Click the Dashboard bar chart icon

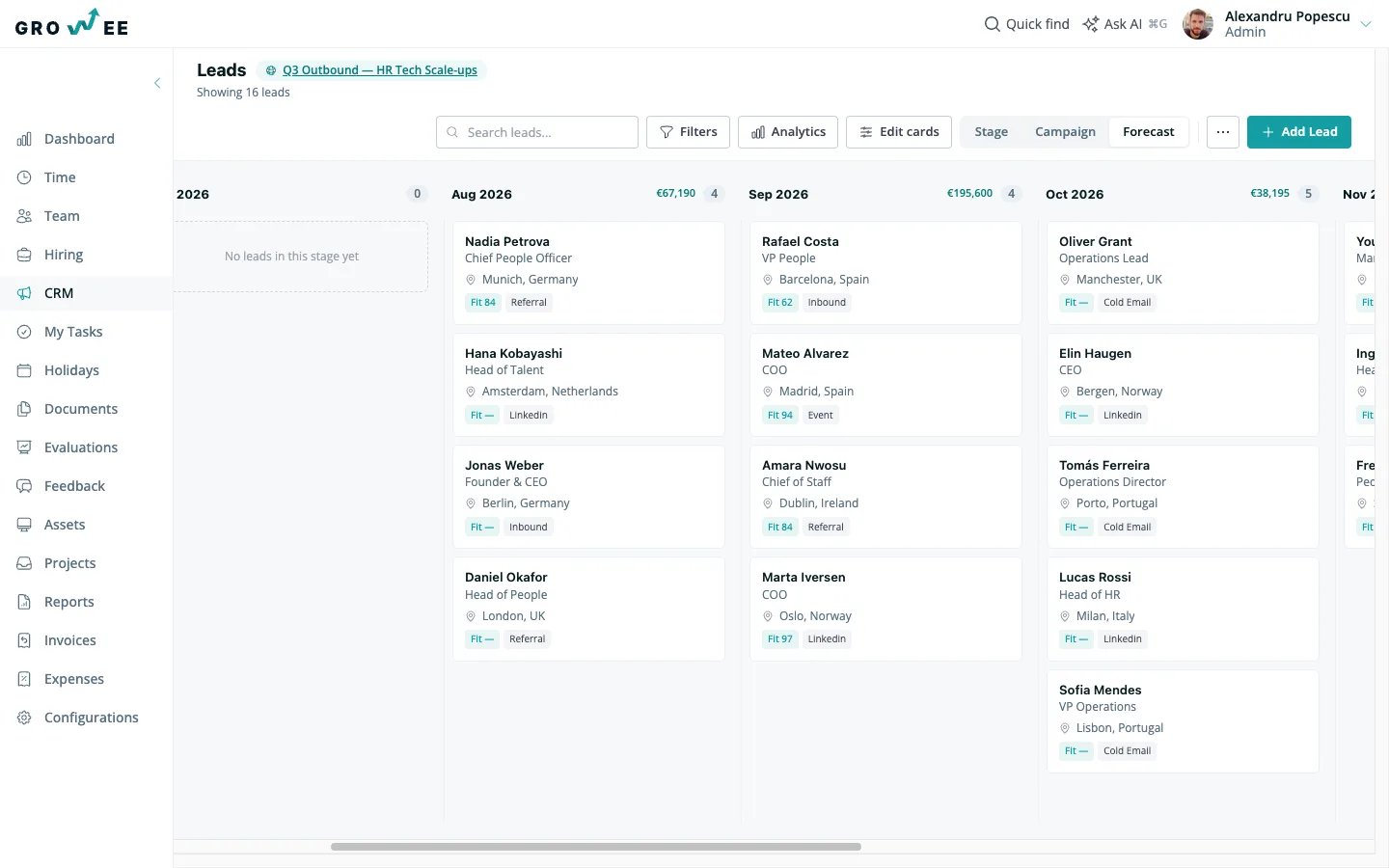(24, 139)
